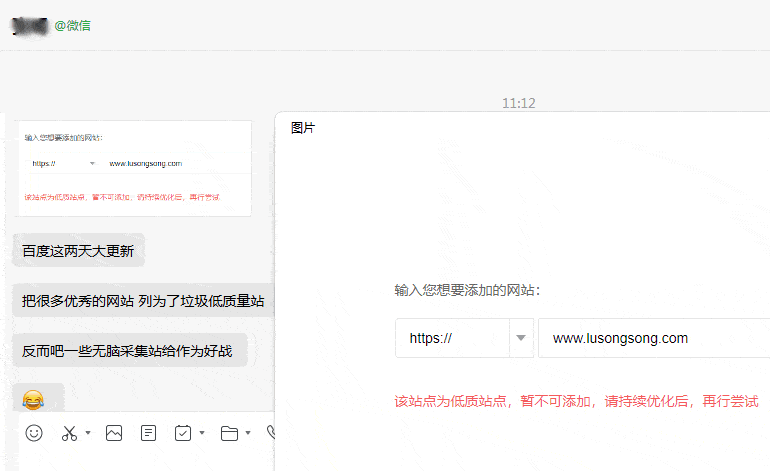Click the red 该站点为低质站点 warning text
770x471 pixels.
577,401
